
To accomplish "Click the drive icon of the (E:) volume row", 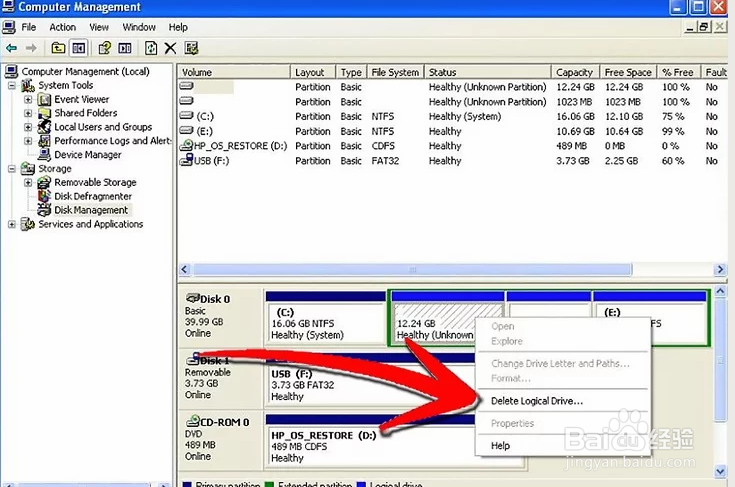I will click(x=187, y=130).
